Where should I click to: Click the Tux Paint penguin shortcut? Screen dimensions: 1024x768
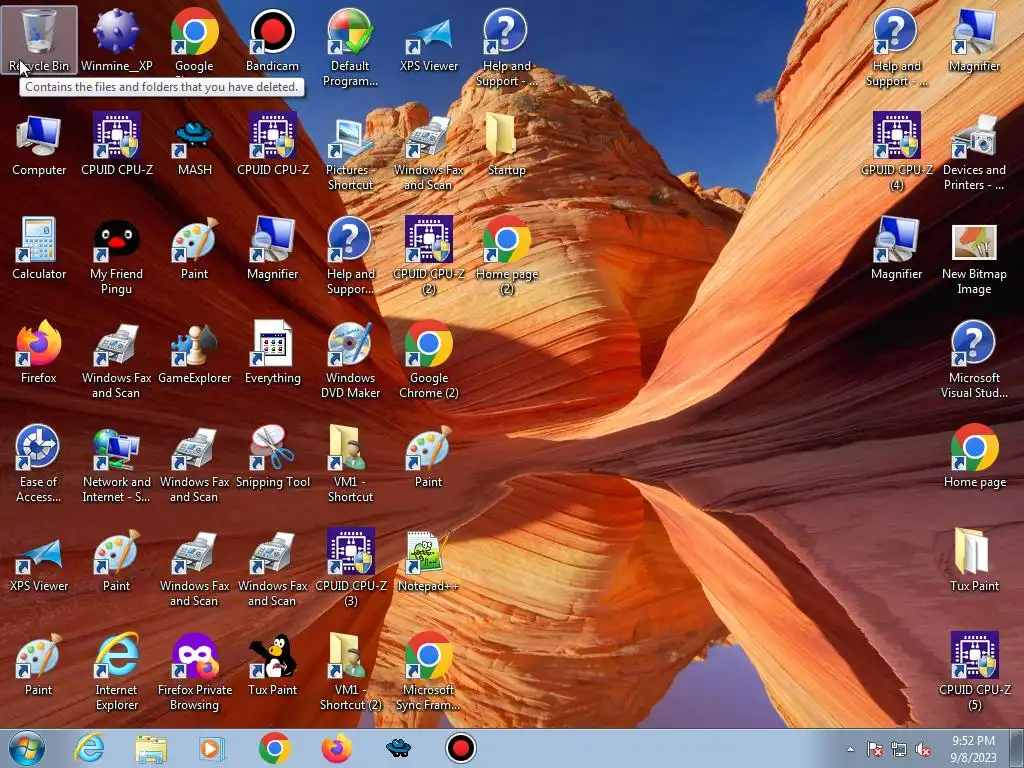coord(272,664)
